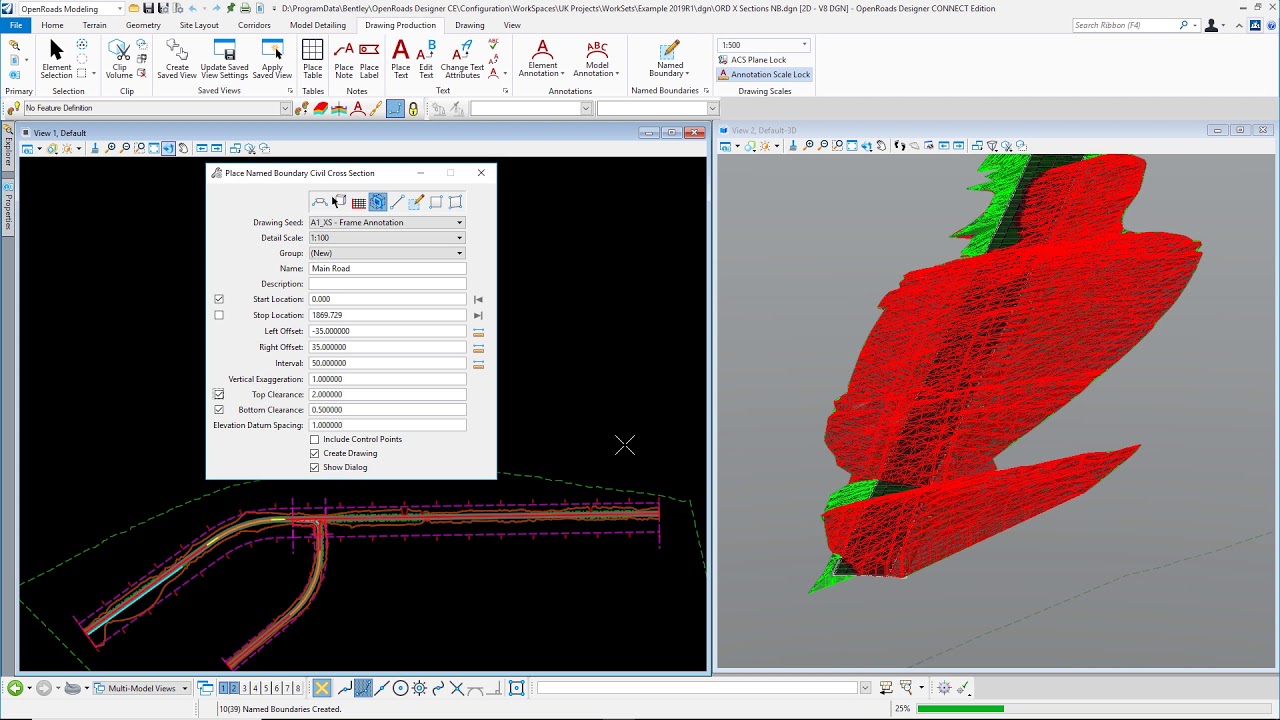
Task: Enable the Stop Location checkbox
Action: pyautogui.click(x=219, y=315)
